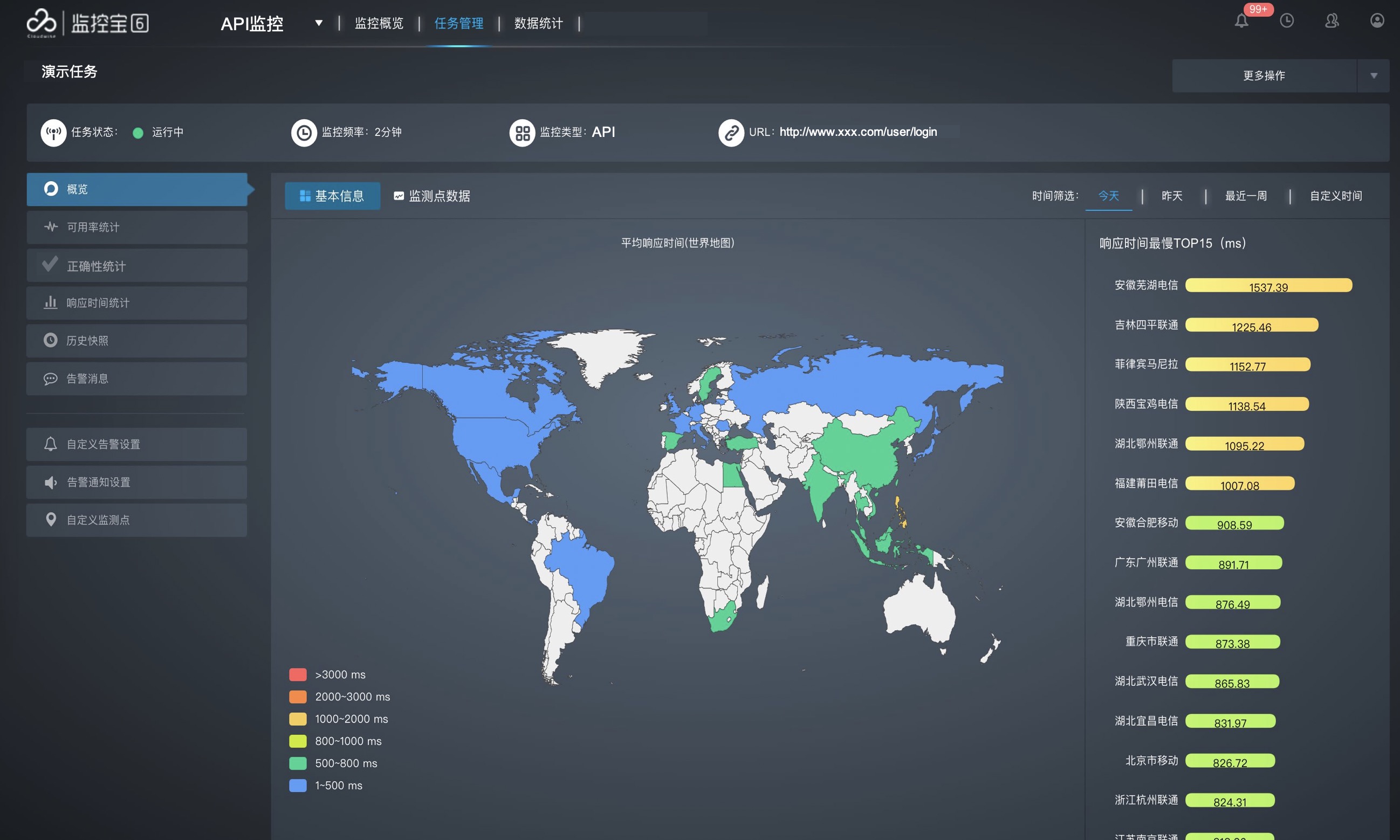Screen dimensions: 1400x840
Task: Click the 更多操作 button
Action: pyautogui.click(x=1264, y=76)
